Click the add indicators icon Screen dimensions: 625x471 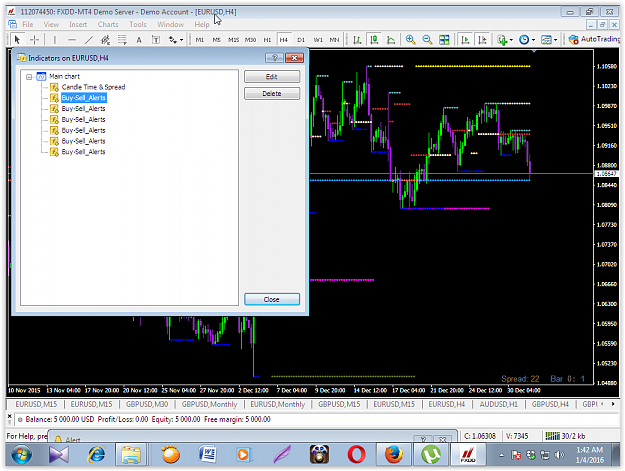pyautogui.click(x=502, y=39)
